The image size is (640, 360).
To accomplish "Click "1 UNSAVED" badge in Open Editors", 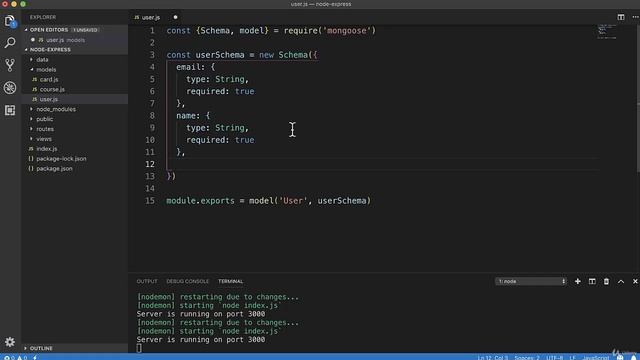I will 85,30.
